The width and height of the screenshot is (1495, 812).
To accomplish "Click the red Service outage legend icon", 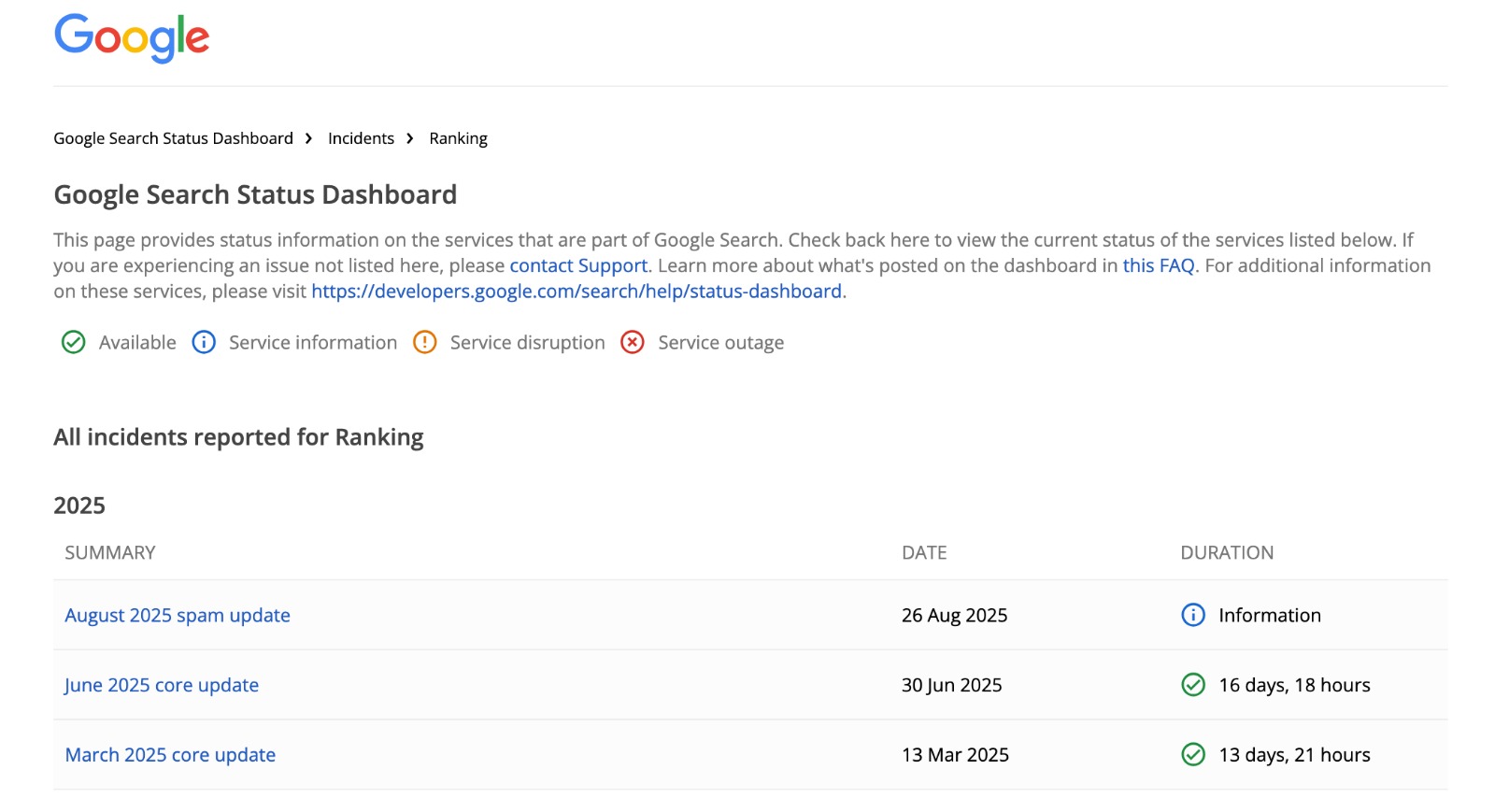I will [633, 343].
